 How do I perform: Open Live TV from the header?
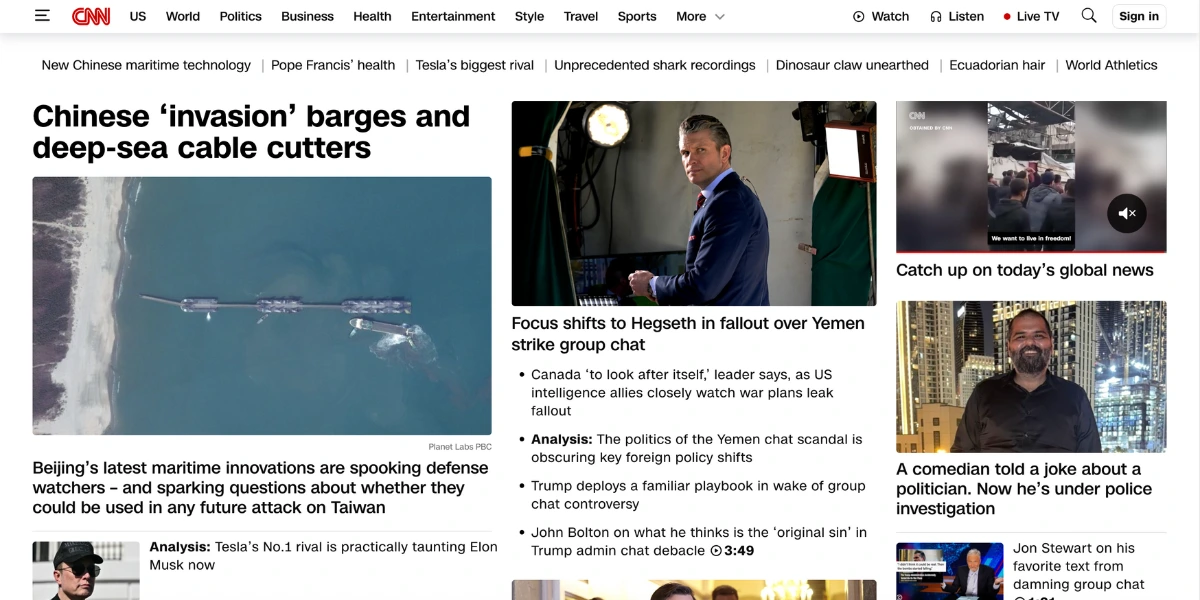click(x=1030, y=16)
